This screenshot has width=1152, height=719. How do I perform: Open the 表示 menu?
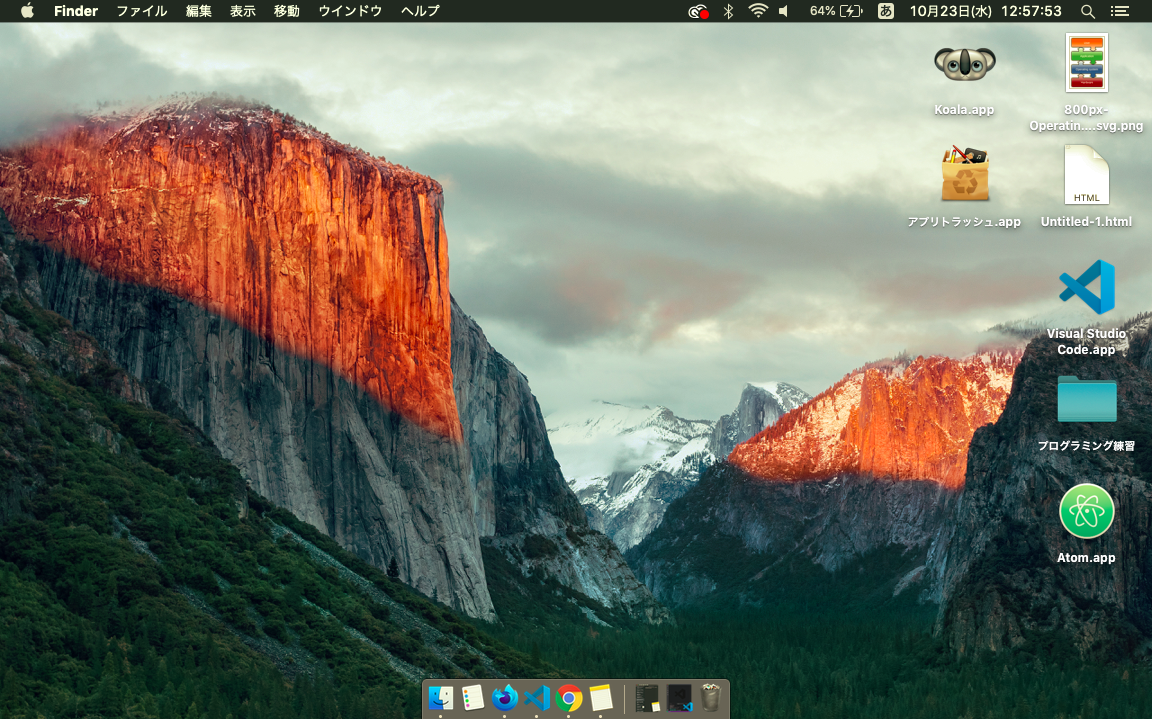242,11
